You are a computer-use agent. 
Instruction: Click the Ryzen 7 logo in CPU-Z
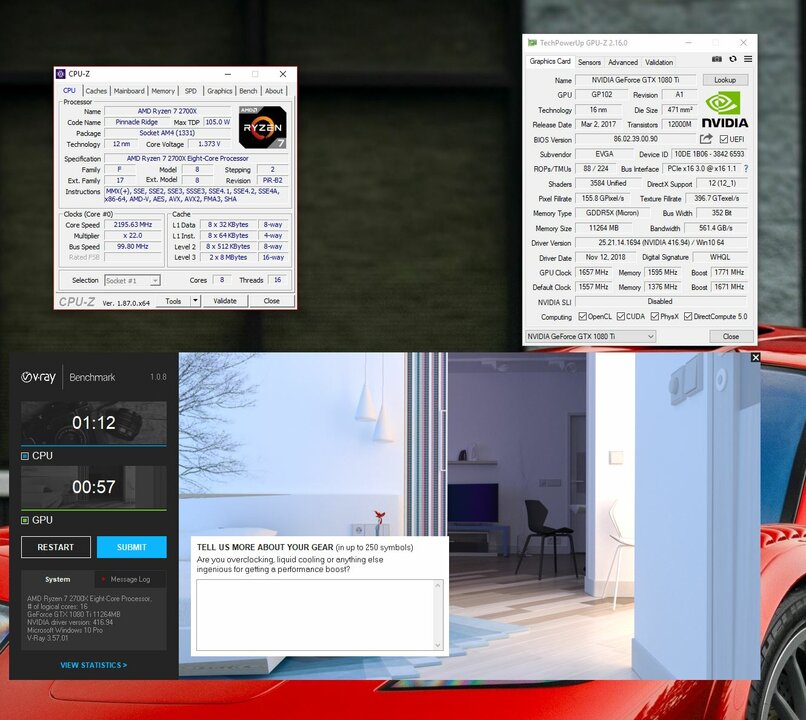click(262, 127)
